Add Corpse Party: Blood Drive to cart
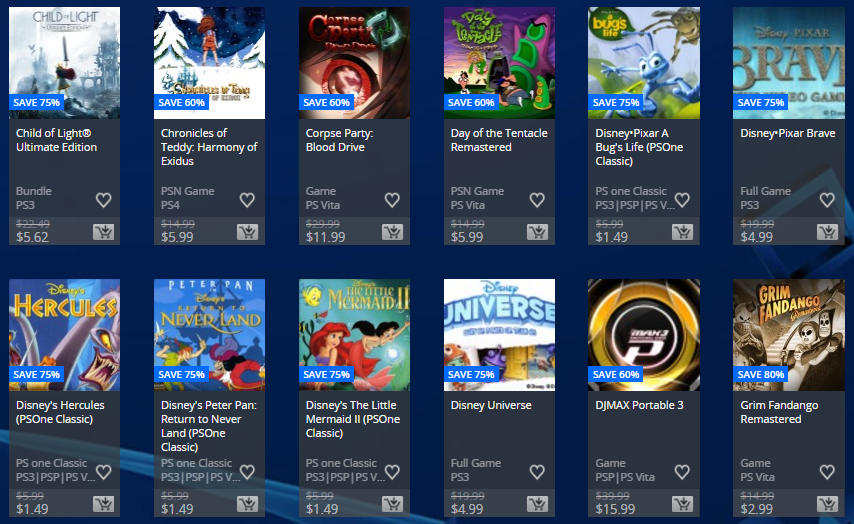 [392, 232]
